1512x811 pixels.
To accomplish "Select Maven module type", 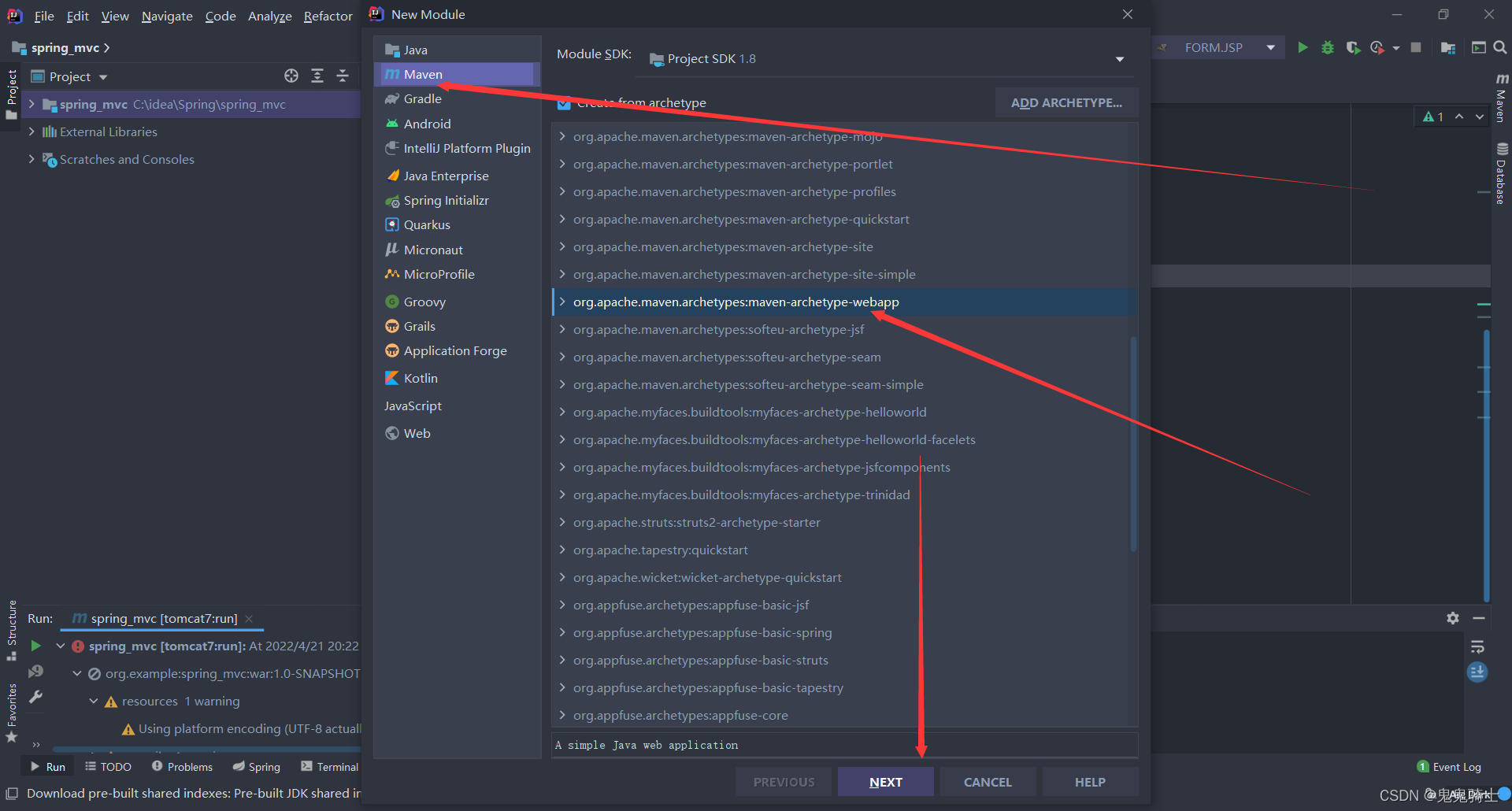I will point(457,74).
